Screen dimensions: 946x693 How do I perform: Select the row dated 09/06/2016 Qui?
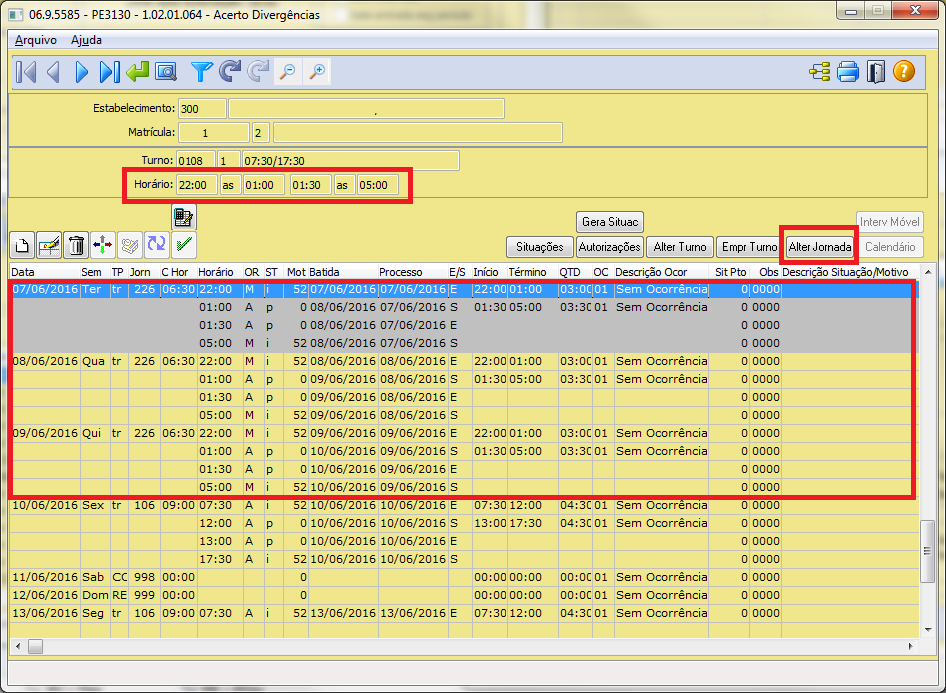463,433
